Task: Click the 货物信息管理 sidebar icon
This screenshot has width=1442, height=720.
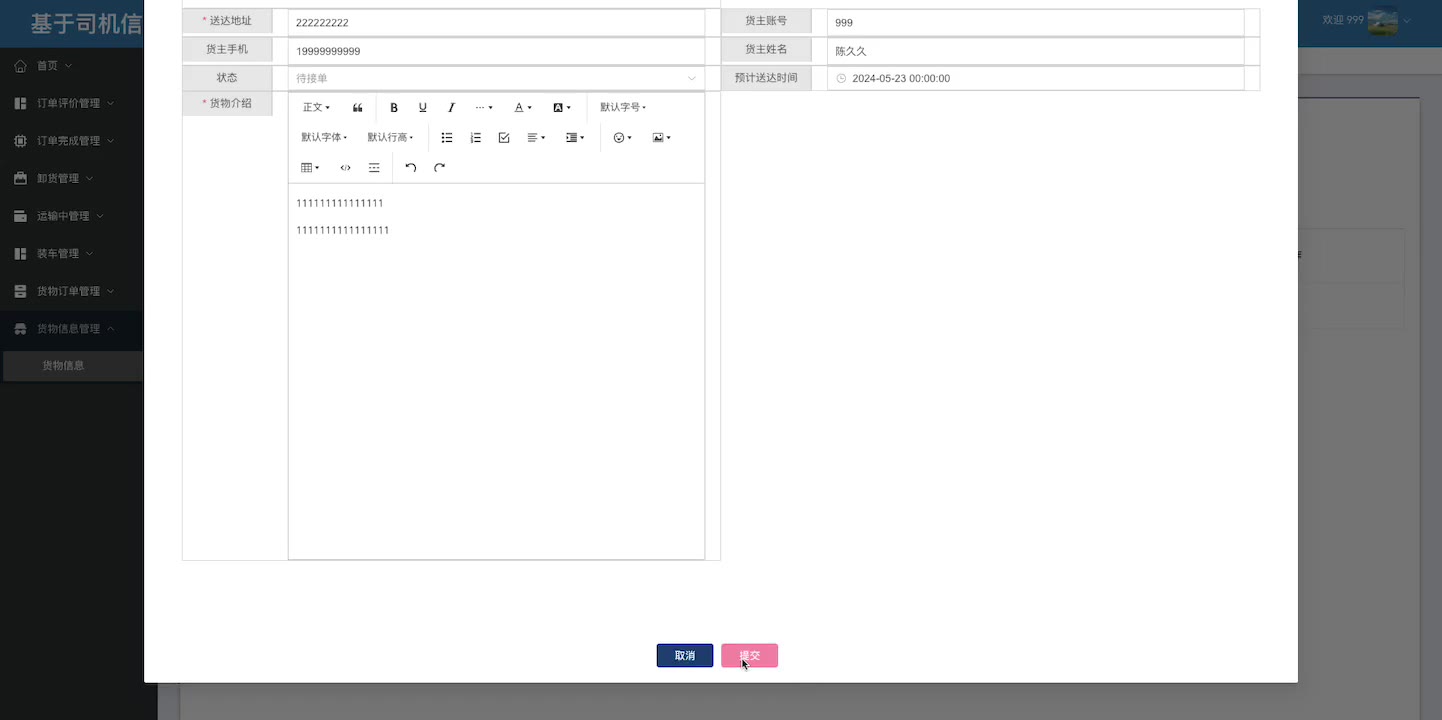Action: (20, 329)
